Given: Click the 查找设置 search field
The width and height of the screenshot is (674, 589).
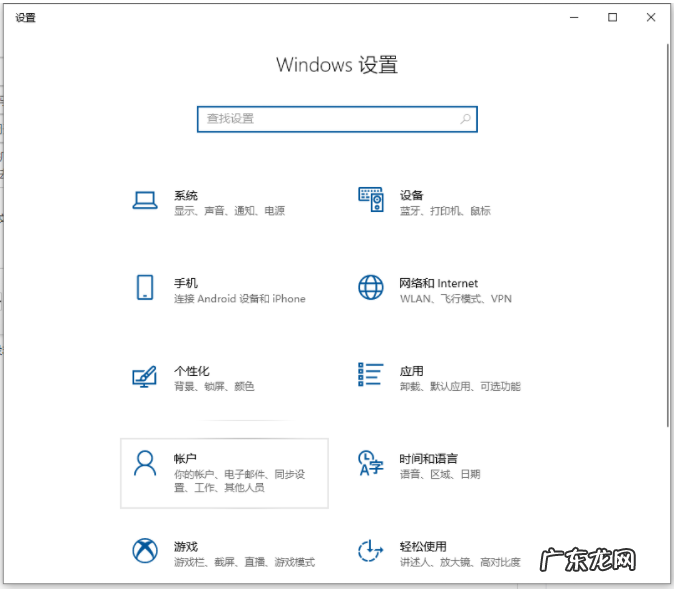Looking at the screenshot, I should 337,119.
